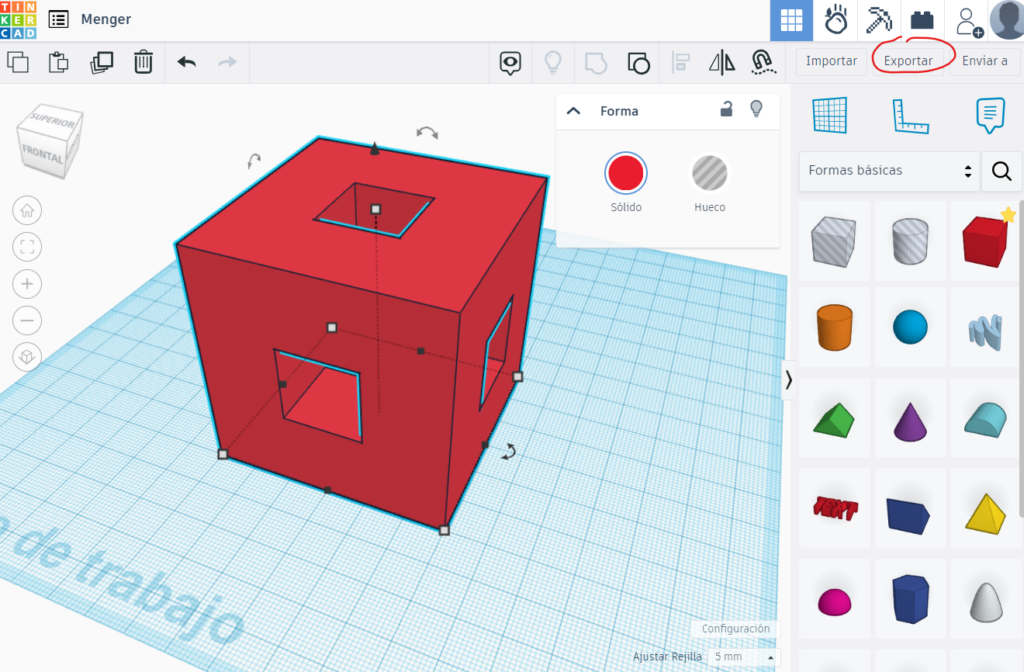Pick the red box shape

[x=984, y=242]
